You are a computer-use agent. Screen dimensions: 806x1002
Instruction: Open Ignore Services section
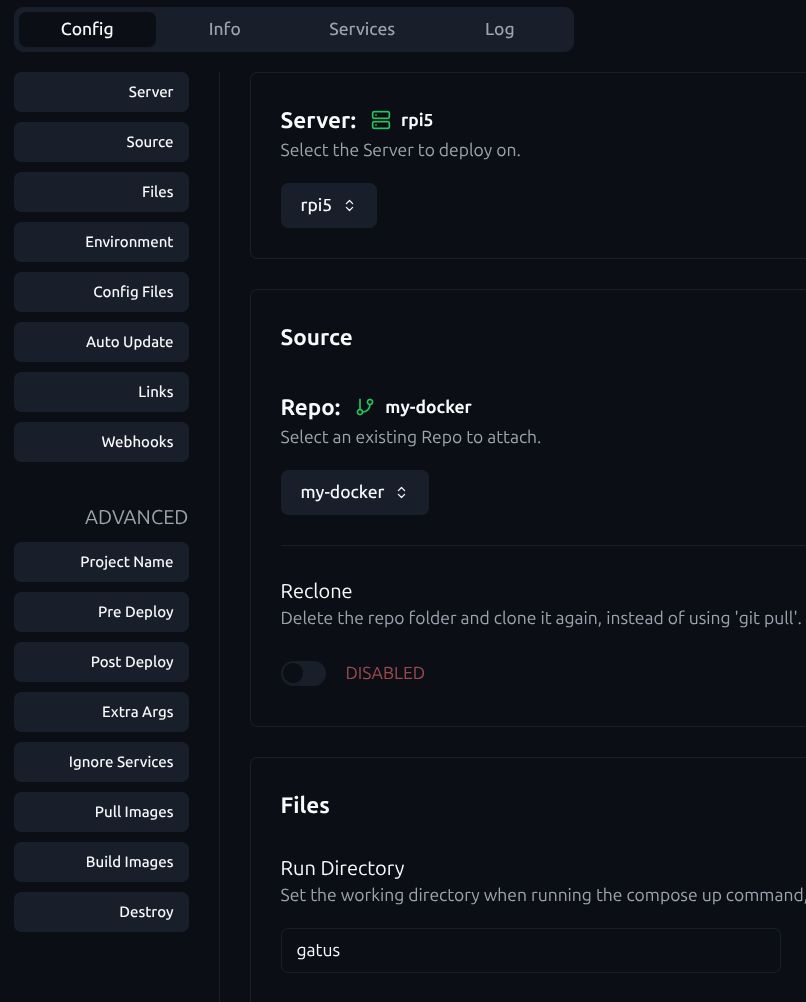point(101,762)
